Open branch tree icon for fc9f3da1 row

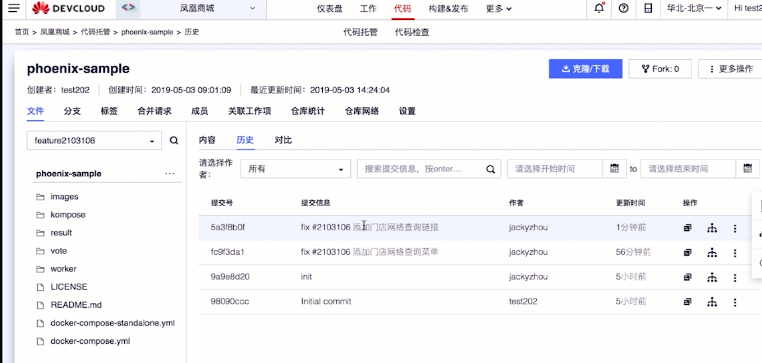(x=712, y=252)
